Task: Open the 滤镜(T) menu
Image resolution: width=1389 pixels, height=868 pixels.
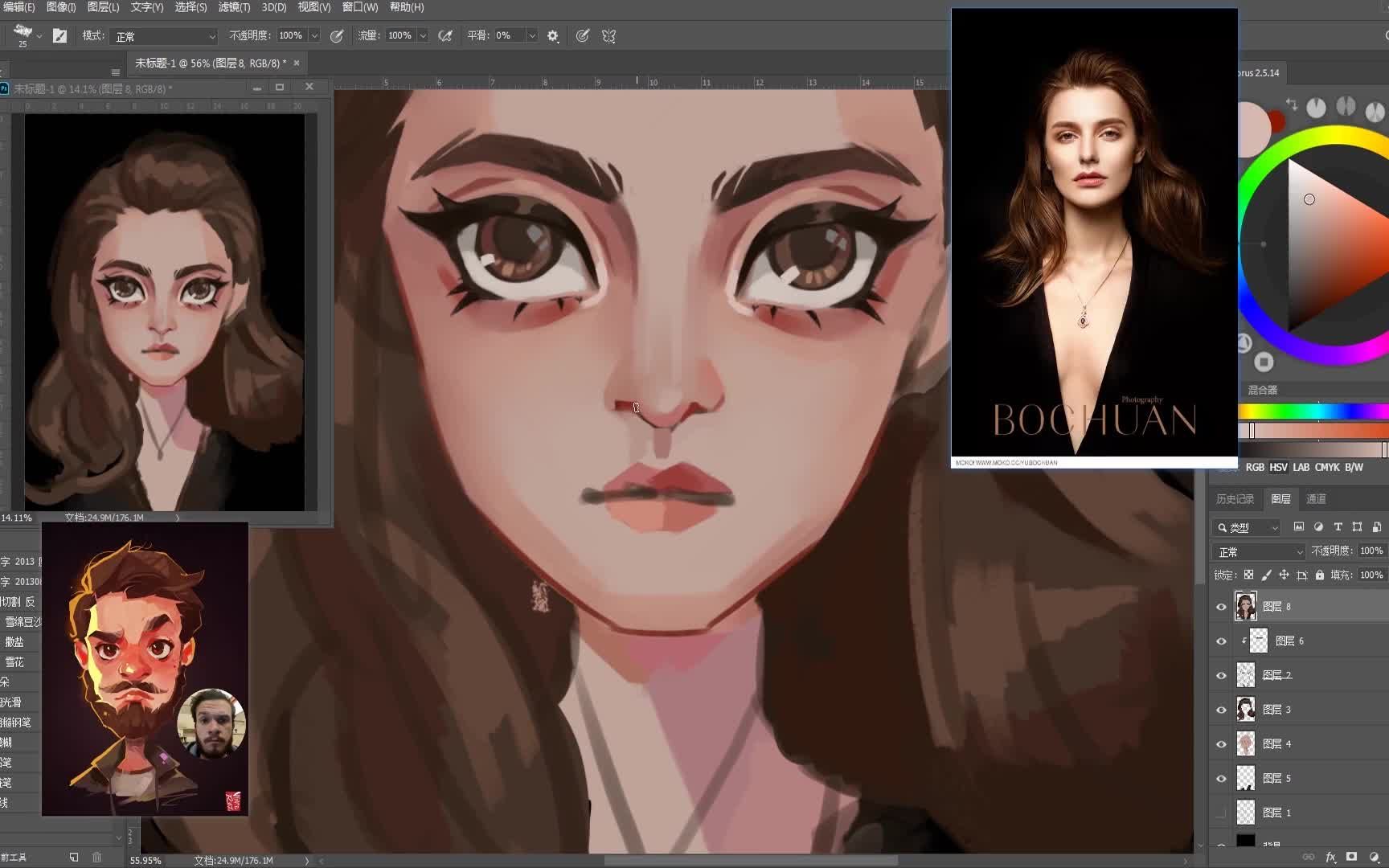Action: point(234,7)
